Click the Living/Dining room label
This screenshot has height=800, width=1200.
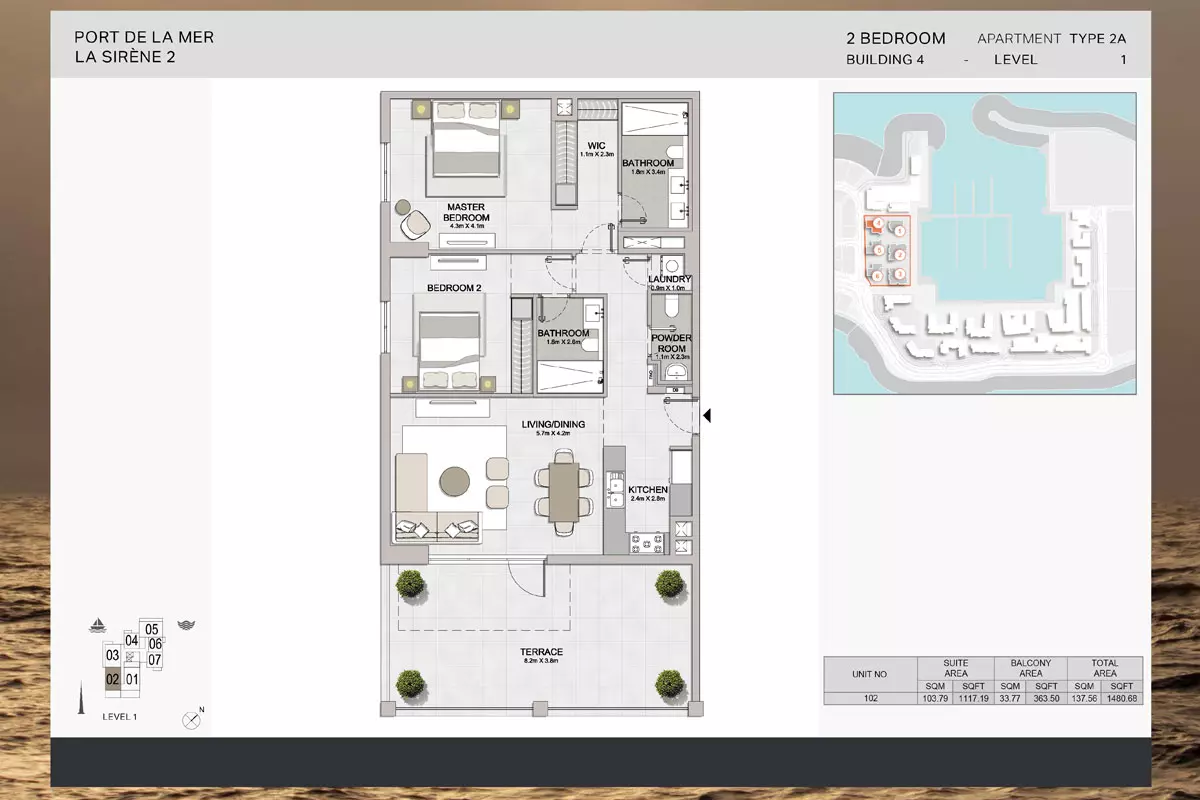(x=553, y=425)
